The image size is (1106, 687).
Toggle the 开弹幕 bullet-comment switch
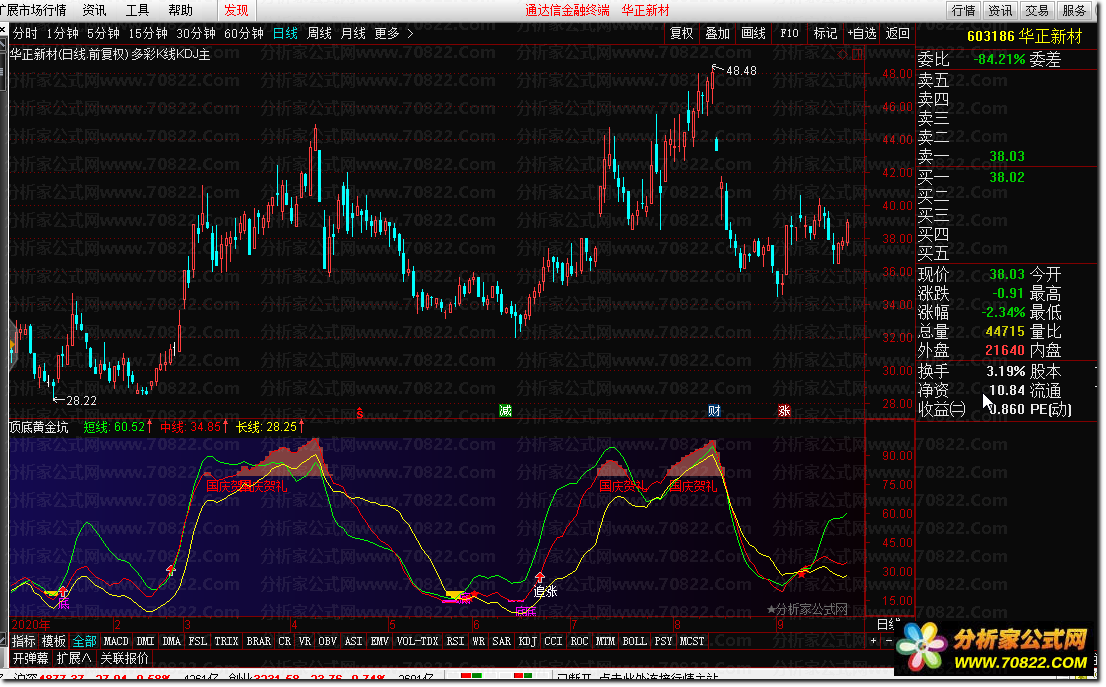tap(30, 657)
